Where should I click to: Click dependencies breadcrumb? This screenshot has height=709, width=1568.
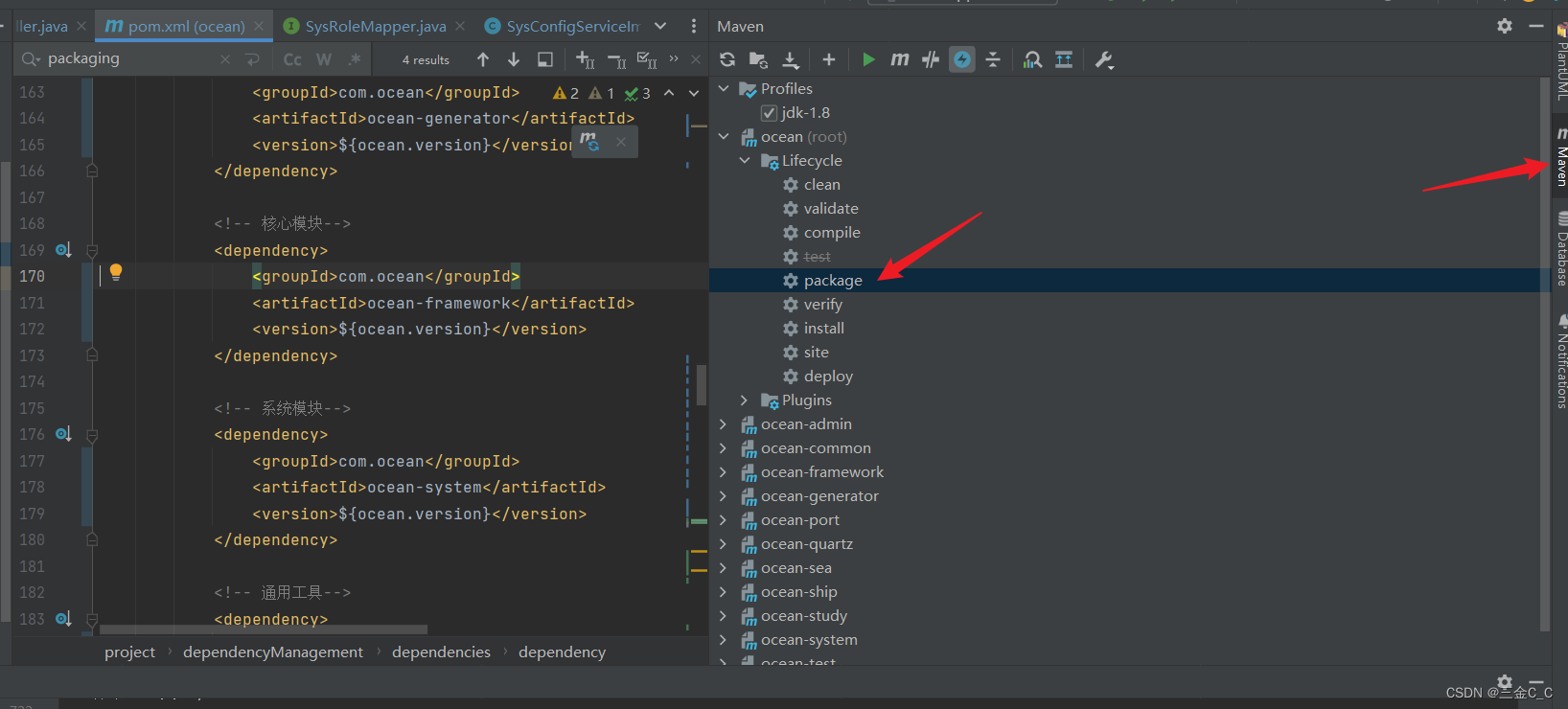pyautogui.click(x=441, y=652)
